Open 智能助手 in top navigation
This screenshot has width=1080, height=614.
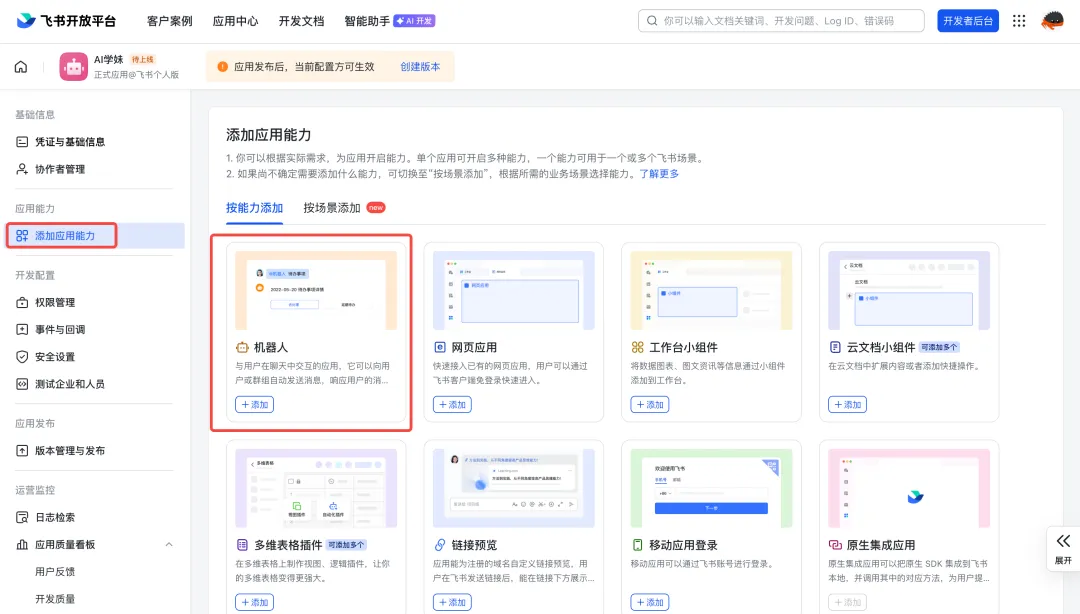pos(367,21)
